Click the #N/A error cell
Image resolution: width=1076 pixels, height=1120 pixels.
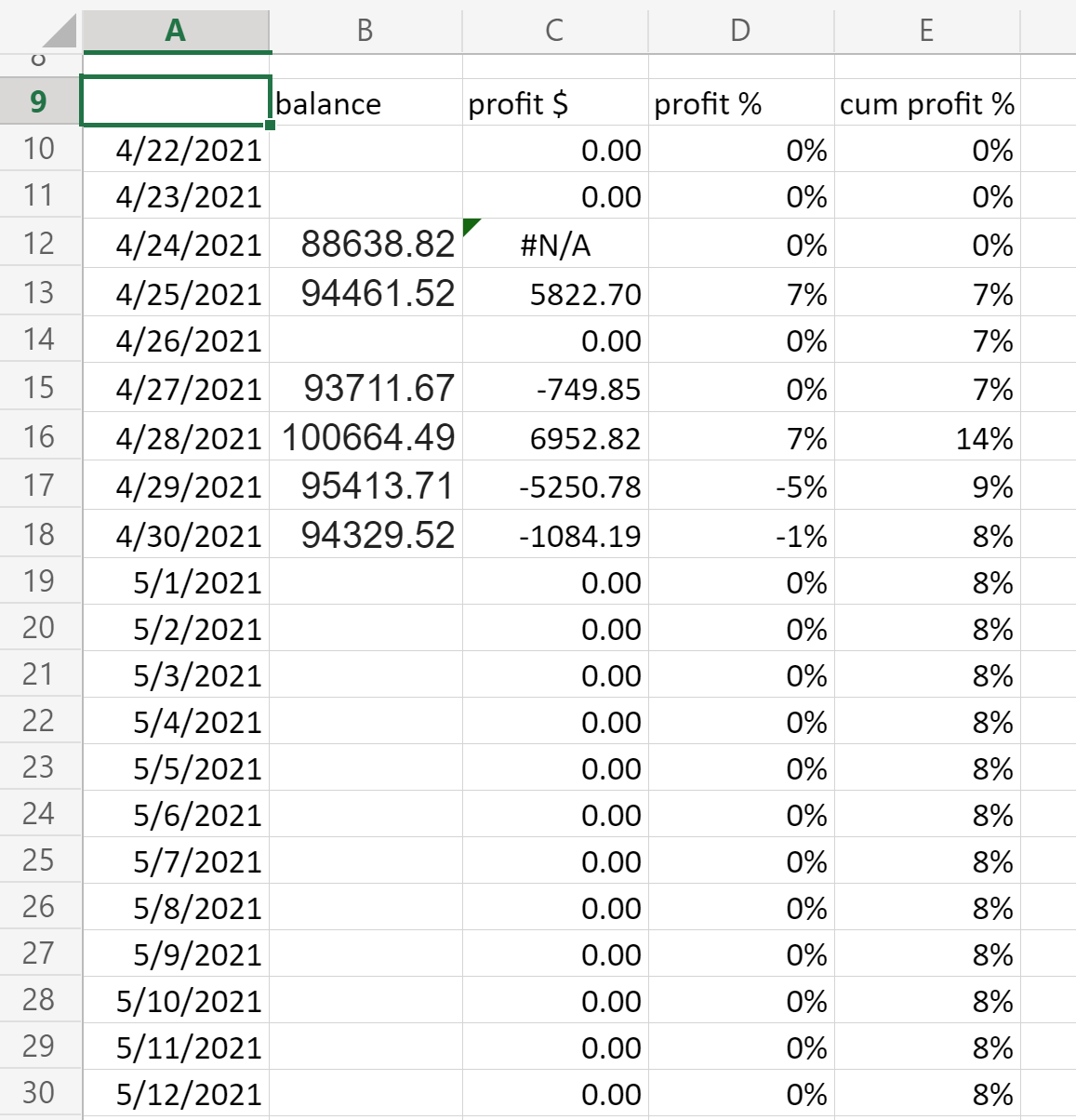point(555,246)
